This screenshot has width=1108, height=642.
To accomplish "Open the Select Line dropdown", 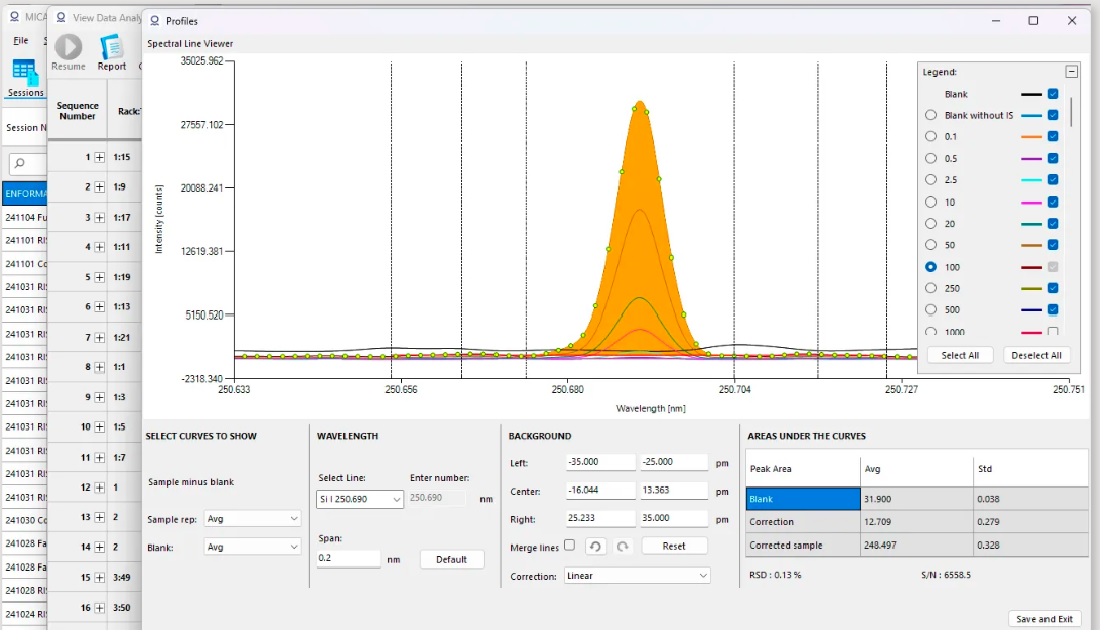I will point(360,499).
